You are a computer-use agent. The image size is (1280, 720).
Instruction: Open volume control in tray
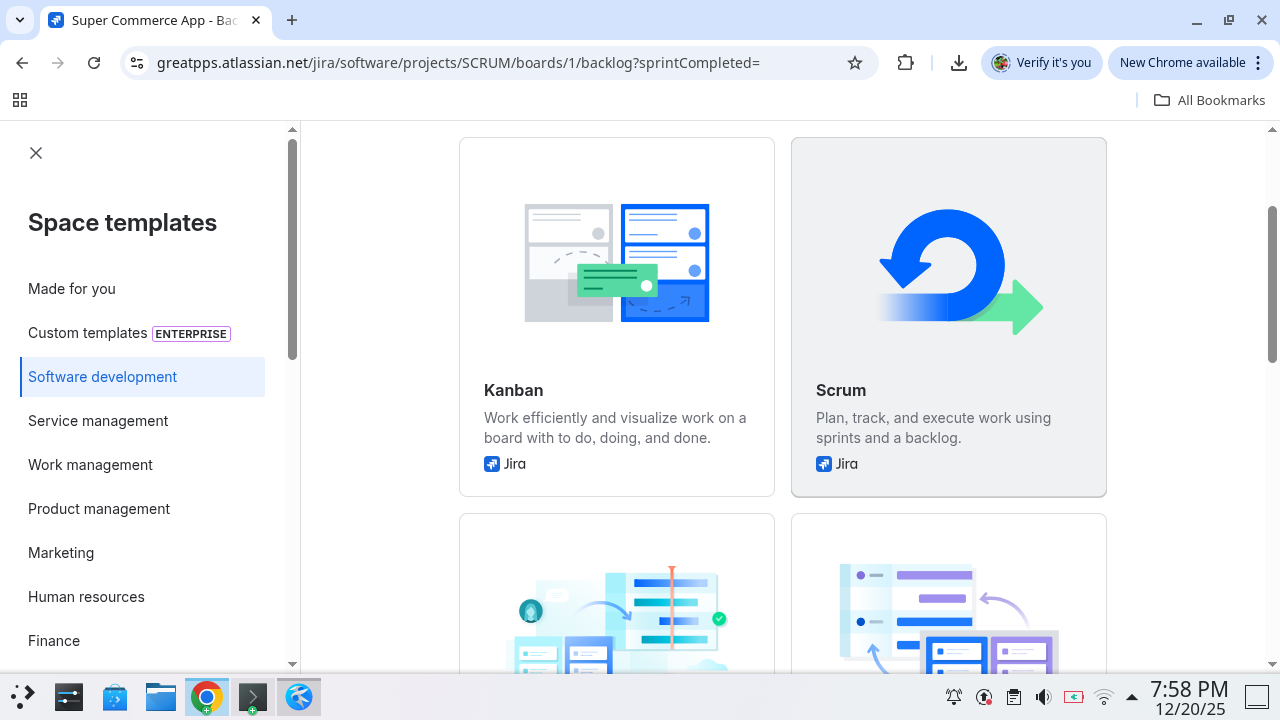(1044, 697)
